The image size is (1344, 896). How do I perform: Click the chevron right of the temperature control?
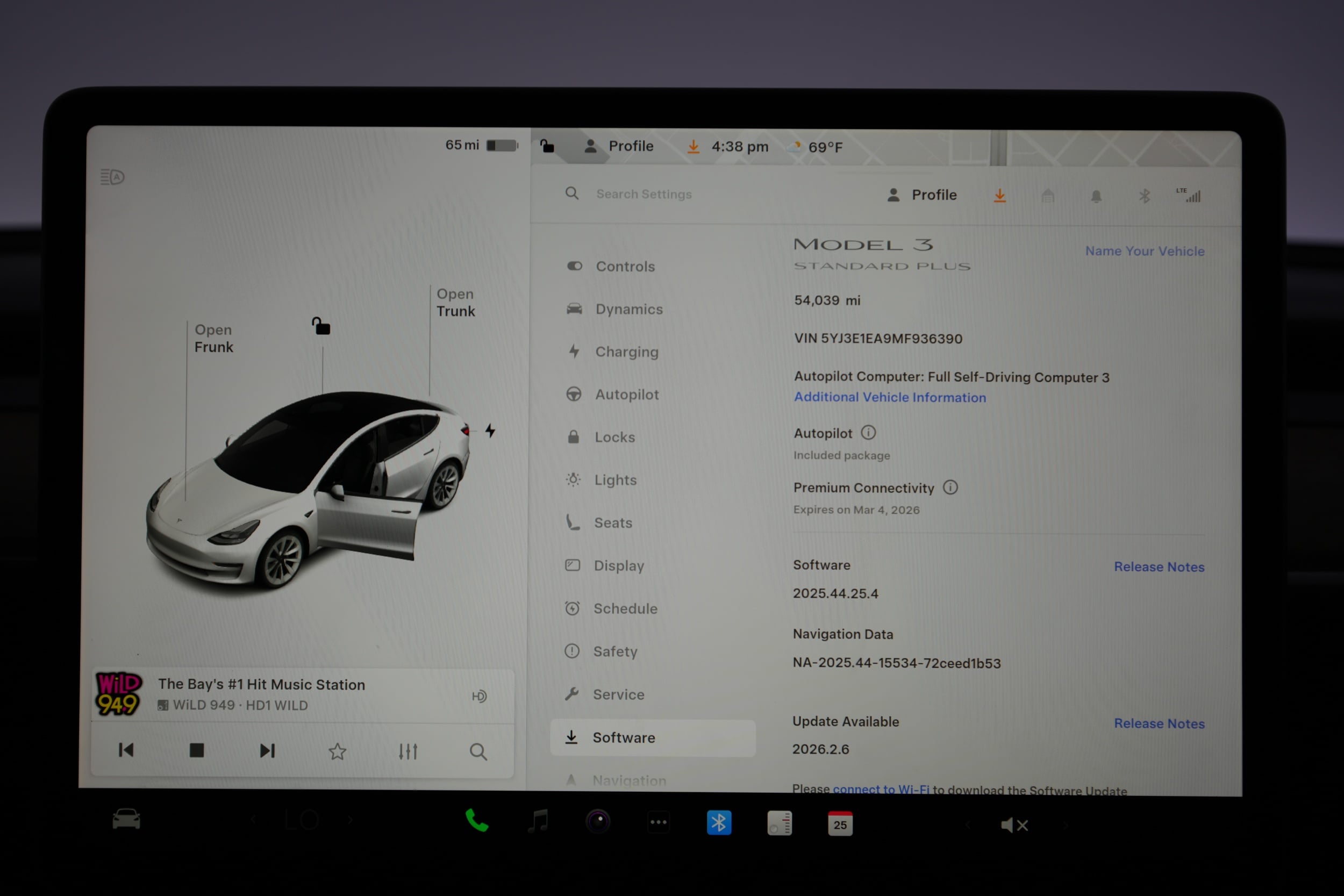click(350, 820)
